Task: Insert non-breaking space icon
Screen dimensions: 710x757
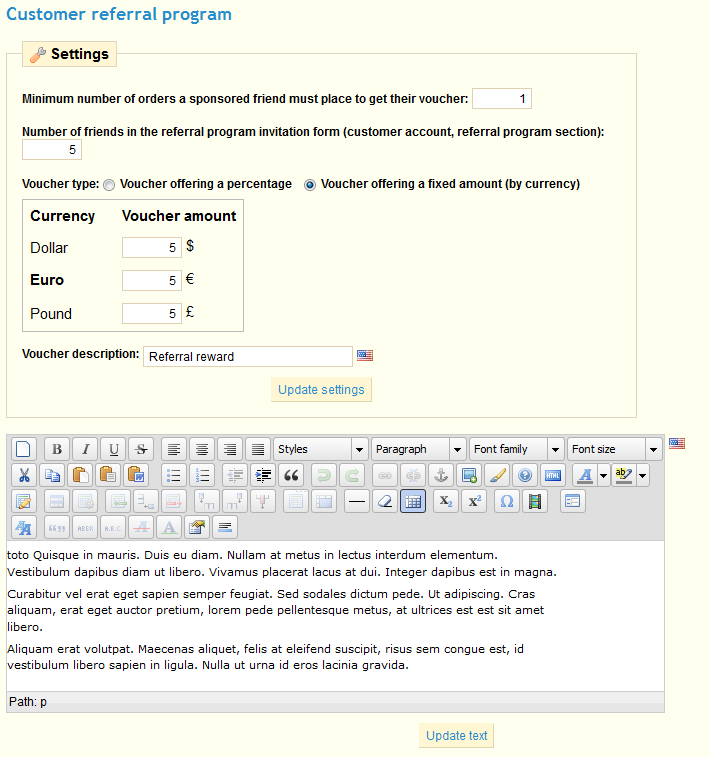Action: [225, 527]
